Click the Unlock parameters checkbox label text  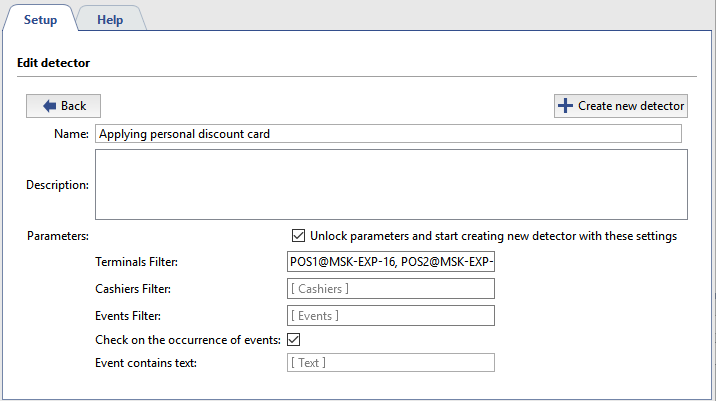pos(493,236)
